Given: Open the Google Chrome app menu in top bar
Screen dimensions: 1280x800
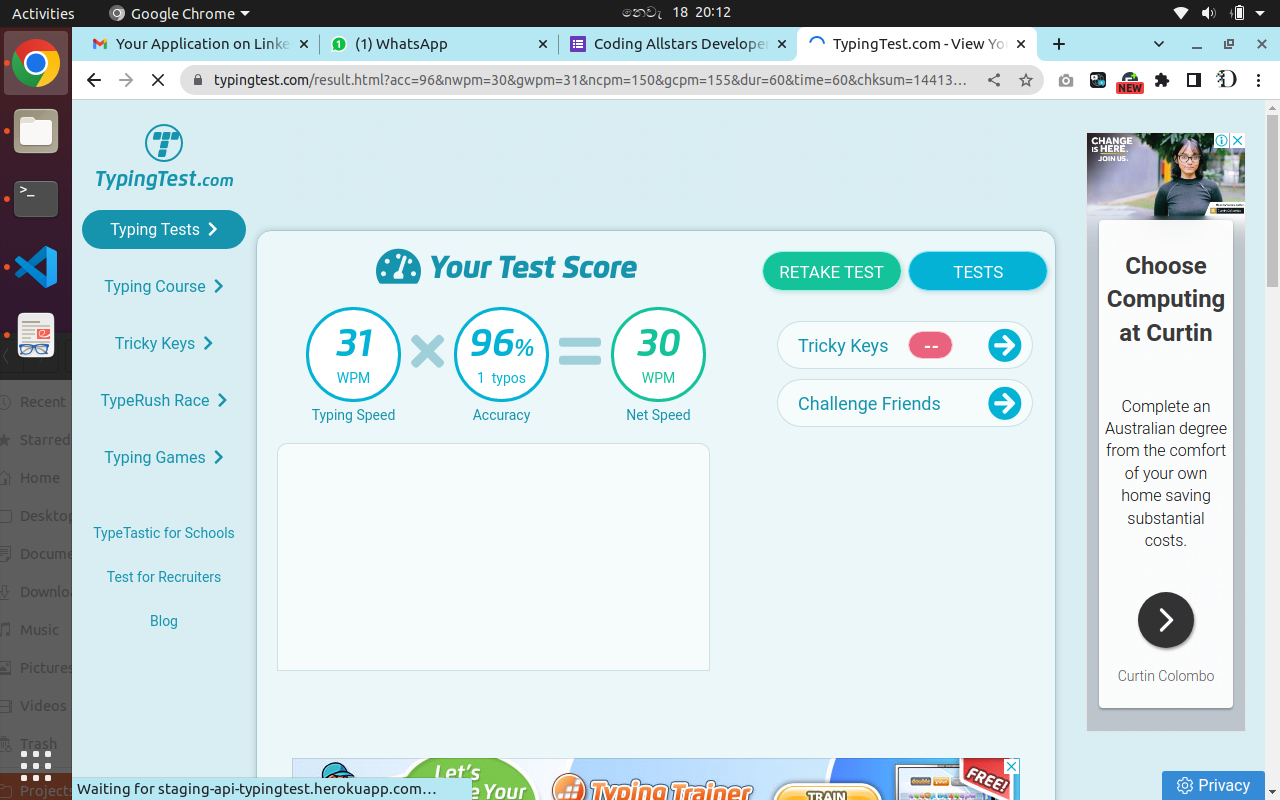Looking at the screenshot, I should (179, 13).
